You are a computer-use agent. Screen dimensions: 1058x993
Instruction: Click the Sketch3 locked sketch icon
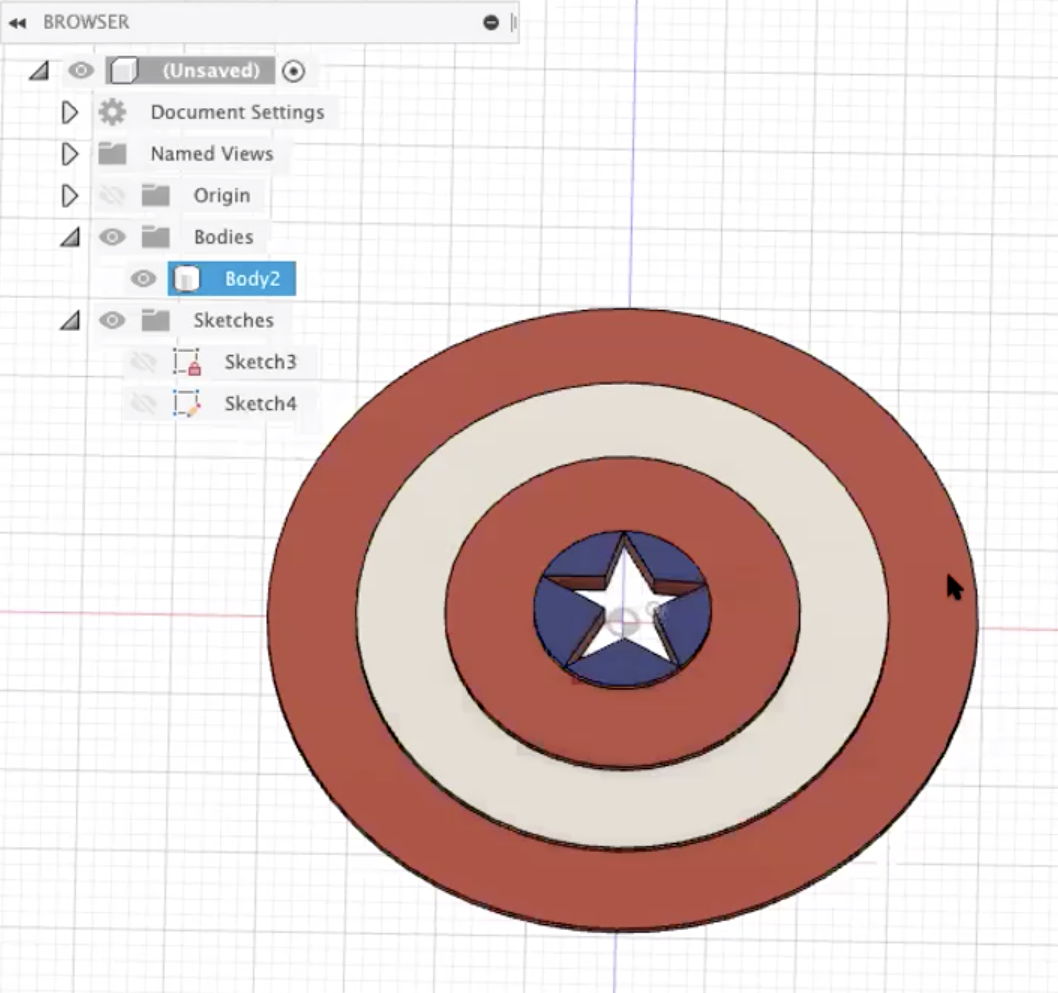pos(186,362)
